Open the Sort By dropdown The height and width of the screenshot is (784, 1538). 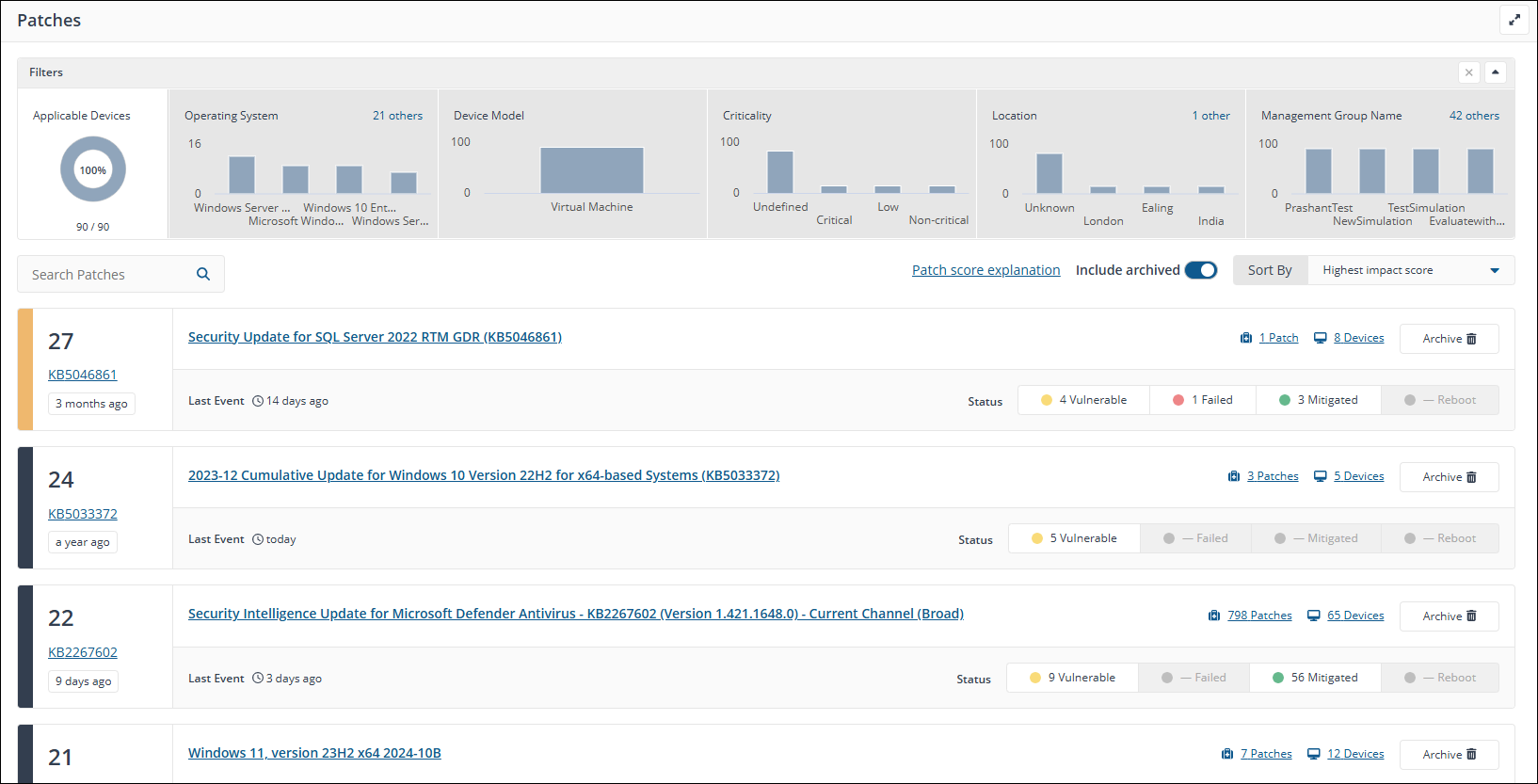coord(1410,270)
